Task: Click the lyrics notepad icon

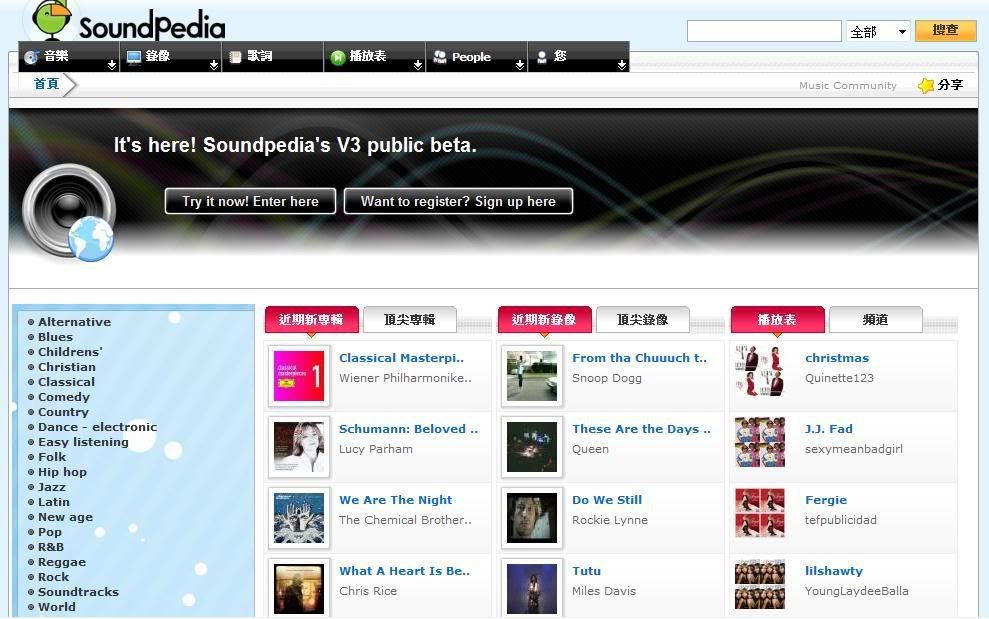Action: pyautogui.click(x=235, y=57)
